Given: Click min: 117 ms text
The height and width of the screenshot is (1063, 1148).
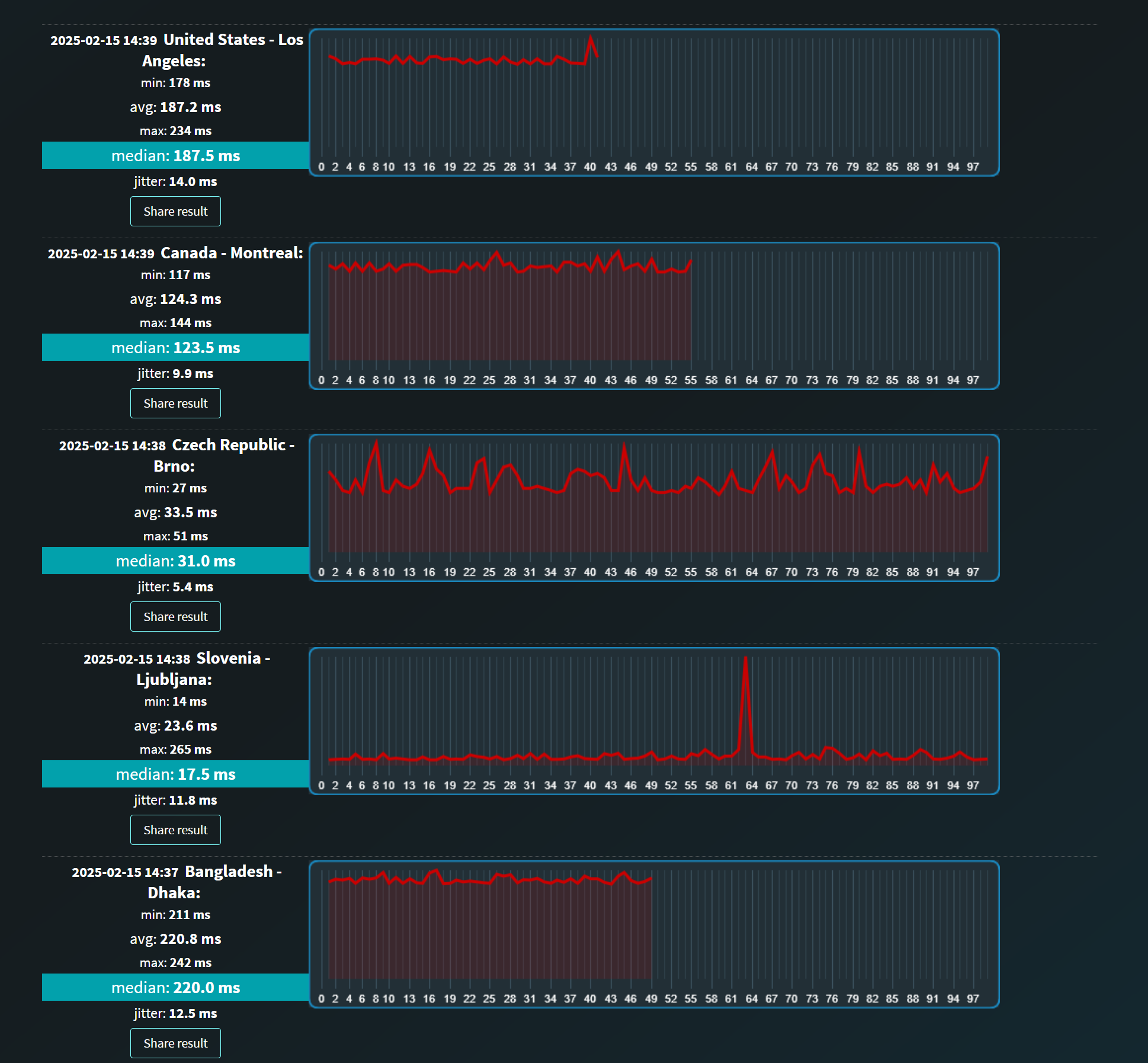Looking at the screenshot, I should [x=175, y=275].
